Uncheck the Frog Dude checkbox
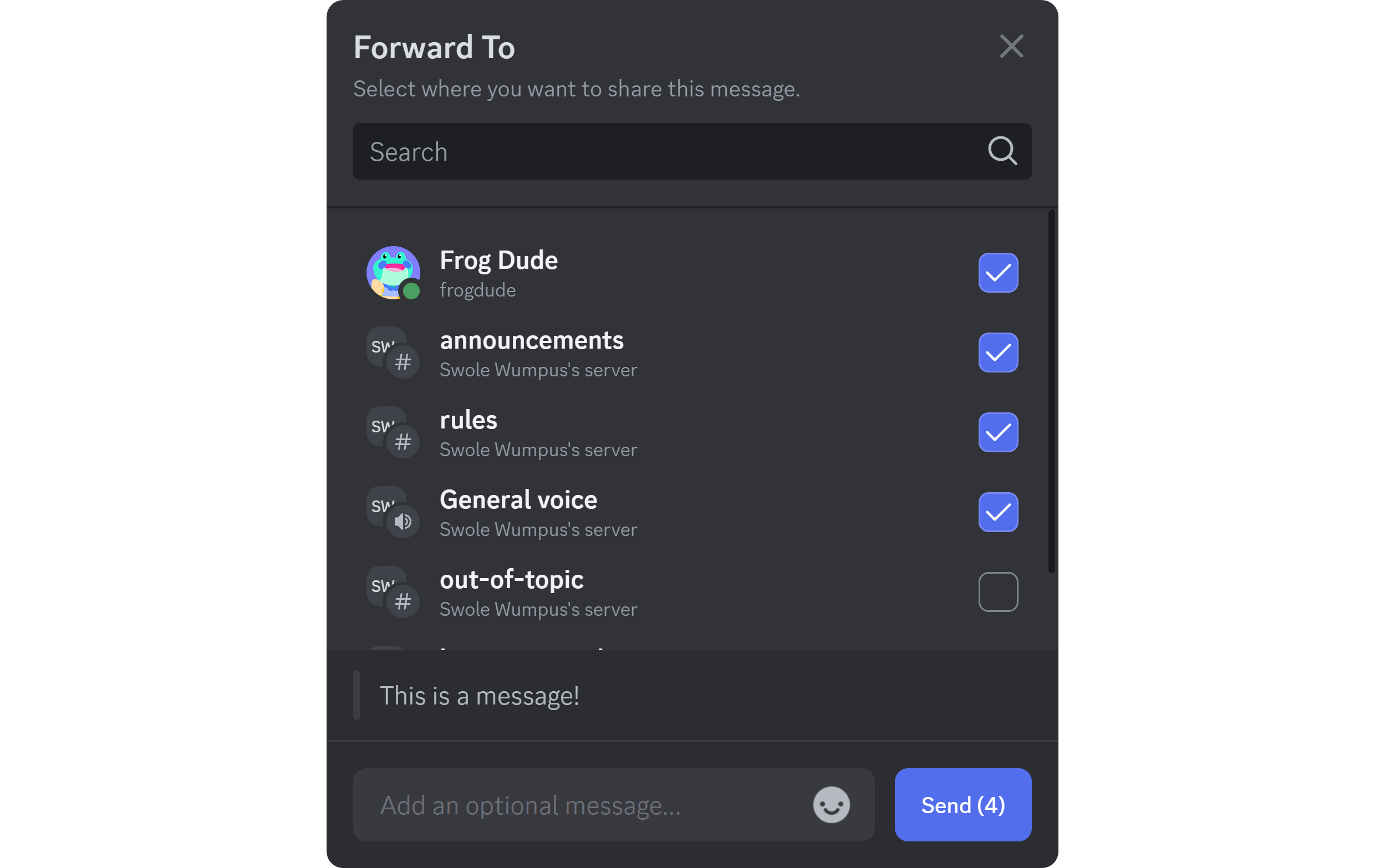Image resolution: width=1385 pixels, height=868 pixels. (998, 273)
